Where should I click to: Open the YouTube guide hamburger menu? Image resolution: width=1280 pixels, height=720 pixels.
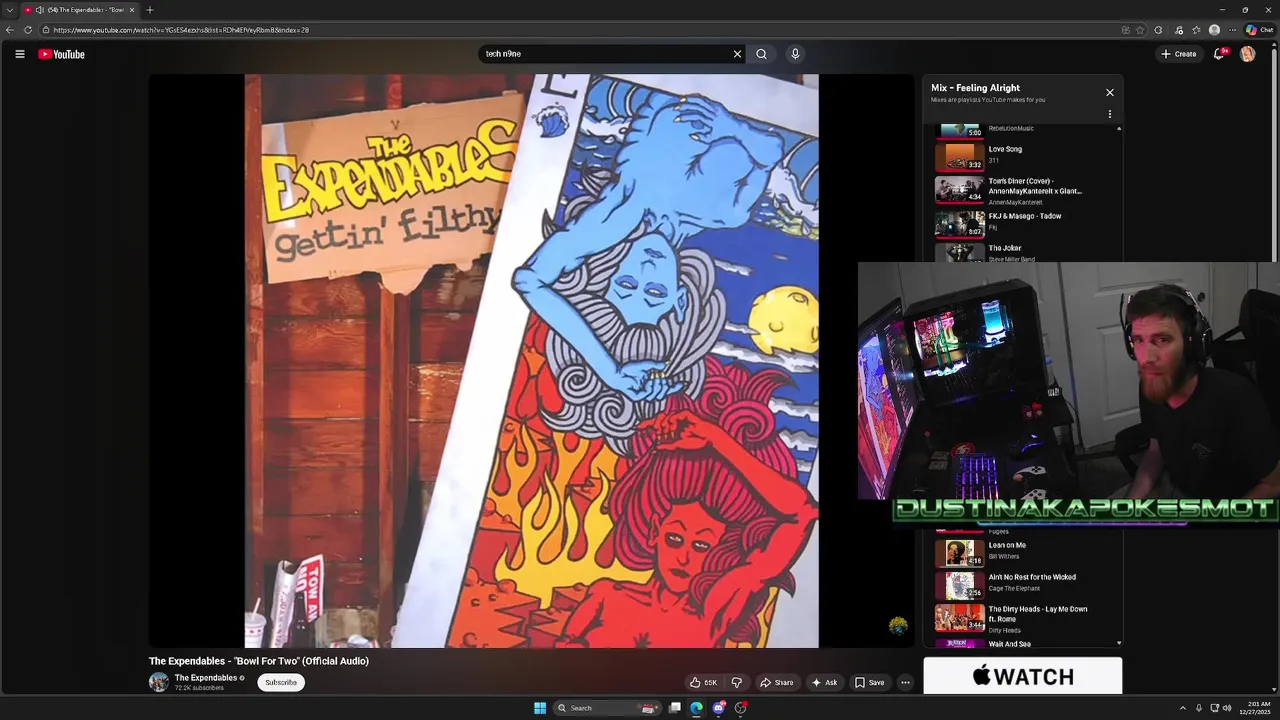(20, 54)
